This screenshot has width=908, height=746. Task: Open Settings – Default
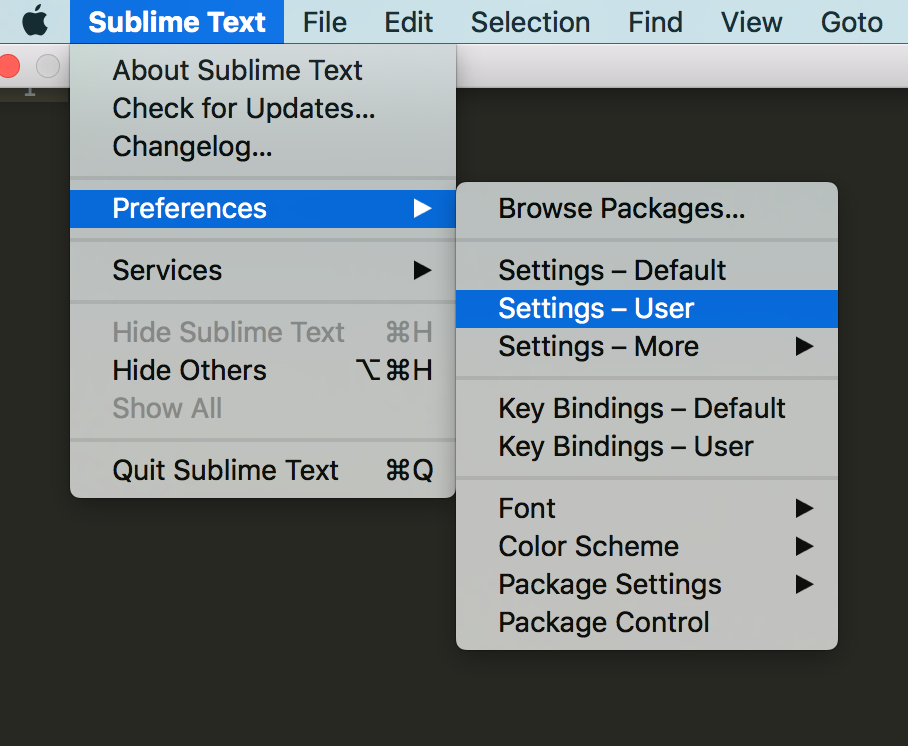[x=647, y=270]
